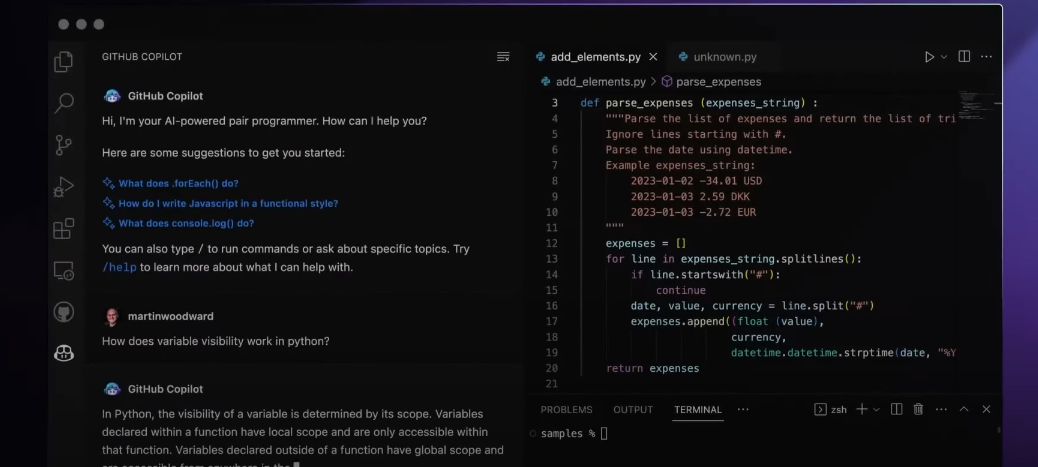Open the run options dropdown arrow

pyautogui.click(x=944, y=57)
